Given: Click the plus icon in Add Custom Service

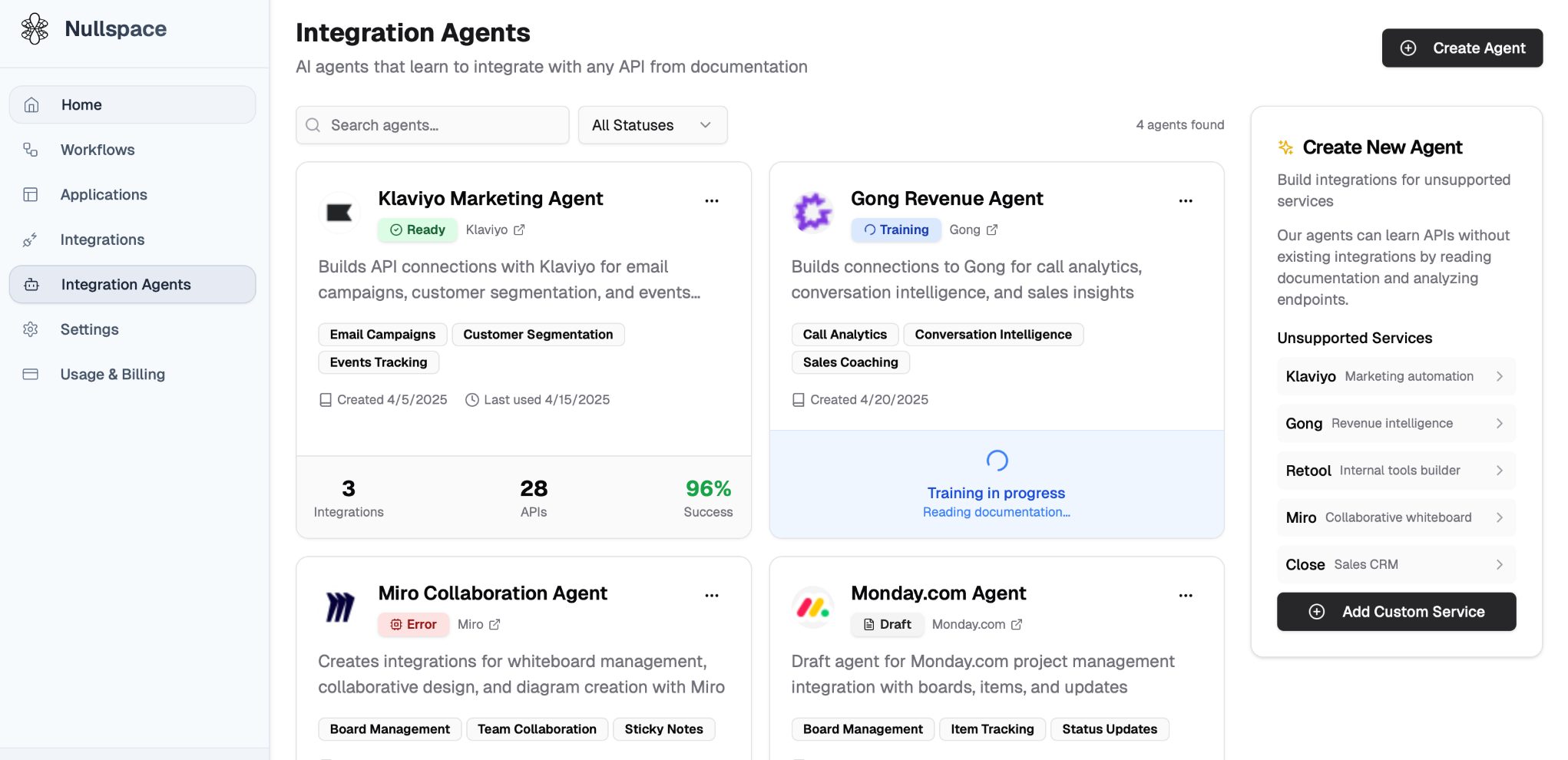Looking at the screenshot, I should pos(1317,612).
